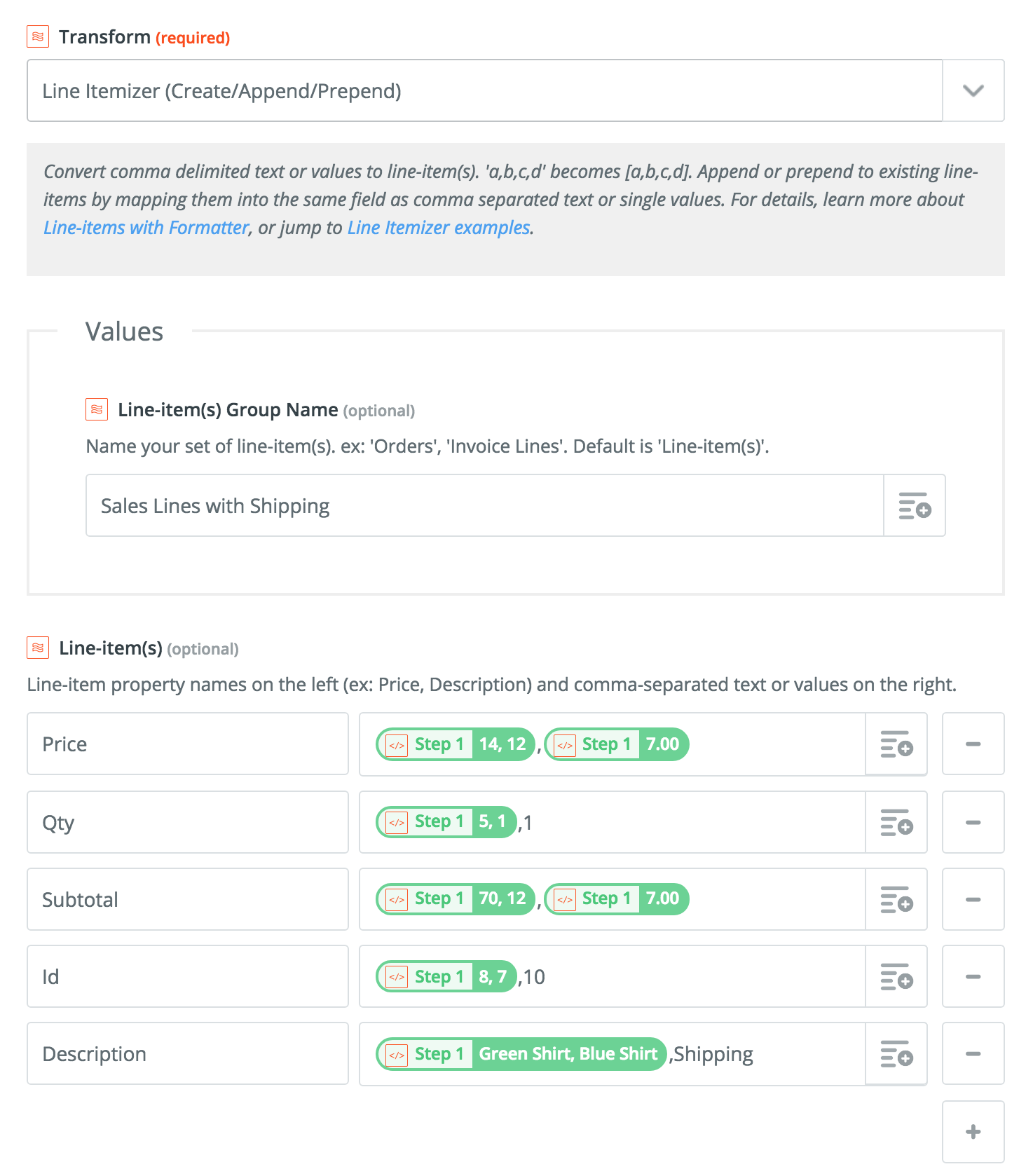The height and width of the screenshot is (1176, 1033).
Task: Remove the Qty line-item row
Action: [x=973, y=822]
